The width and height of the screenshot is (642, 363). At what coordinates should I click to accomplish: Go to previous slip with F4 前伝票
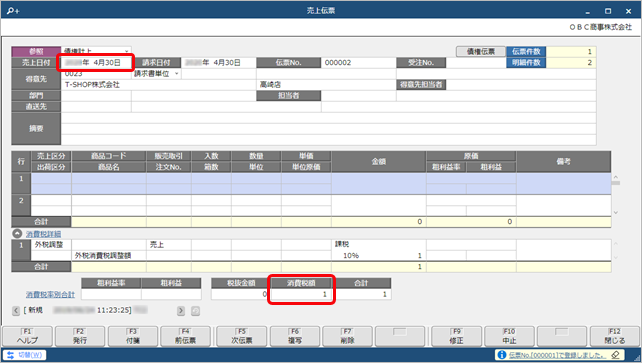click(x=185, y=336)
